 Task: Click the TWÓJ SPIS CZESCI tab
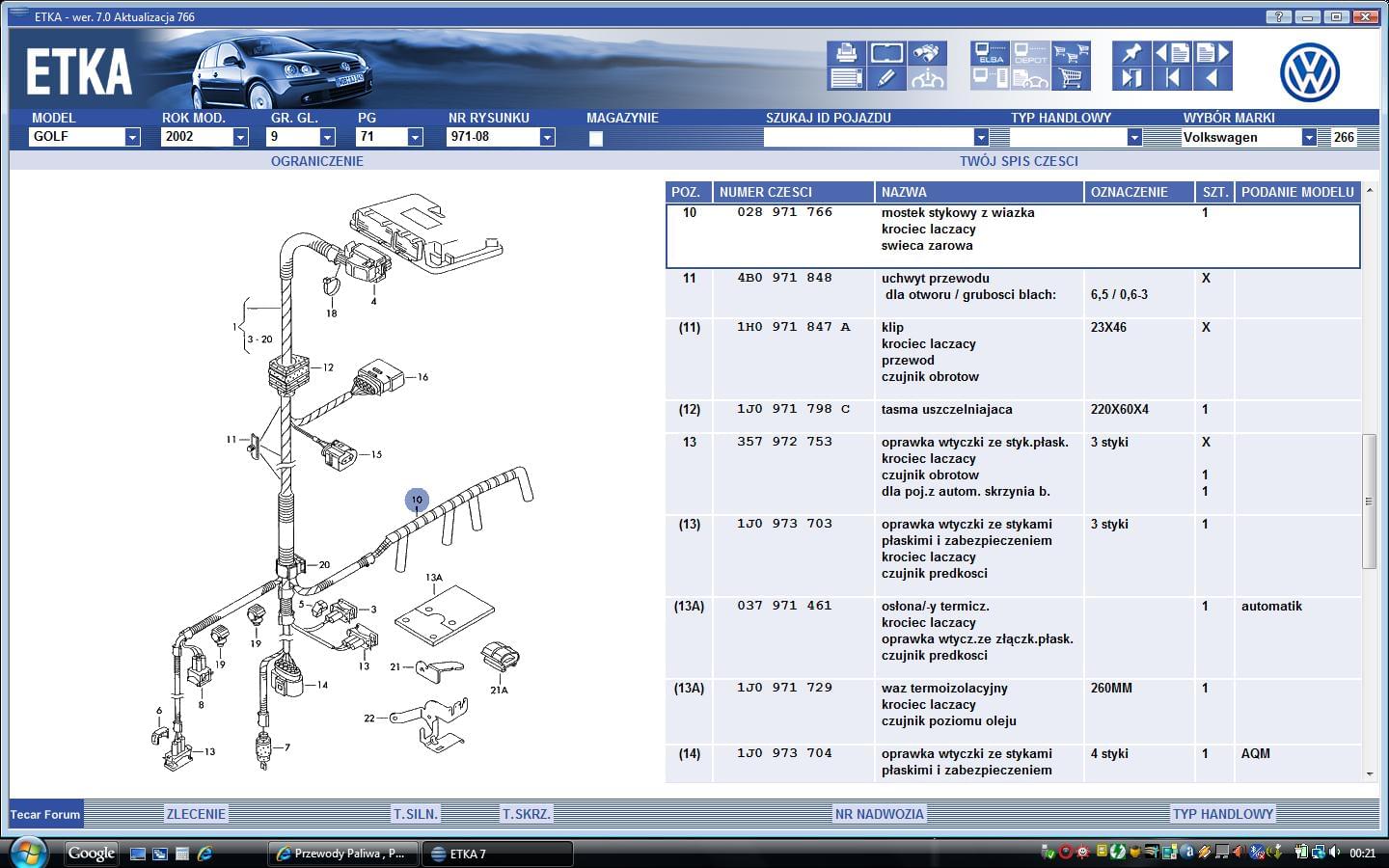[1019, 161]
